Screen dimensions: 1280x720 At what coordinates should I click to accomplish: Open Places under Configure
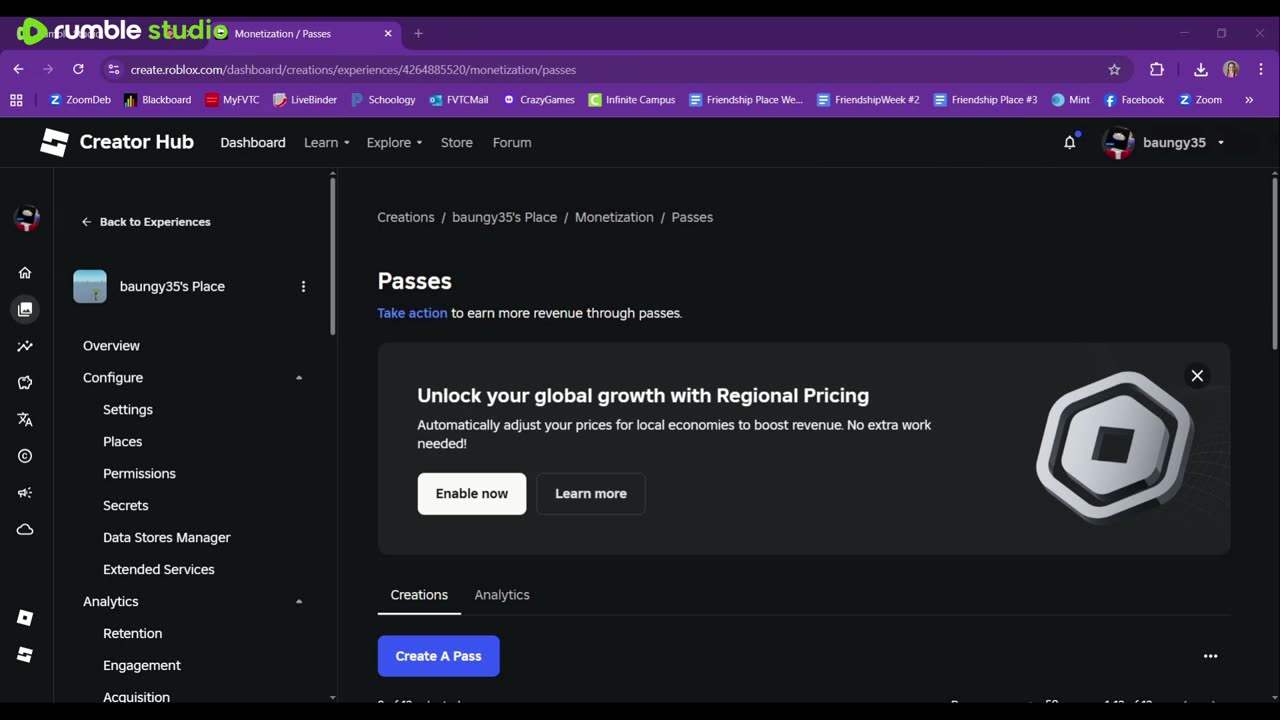coord(123,442)
